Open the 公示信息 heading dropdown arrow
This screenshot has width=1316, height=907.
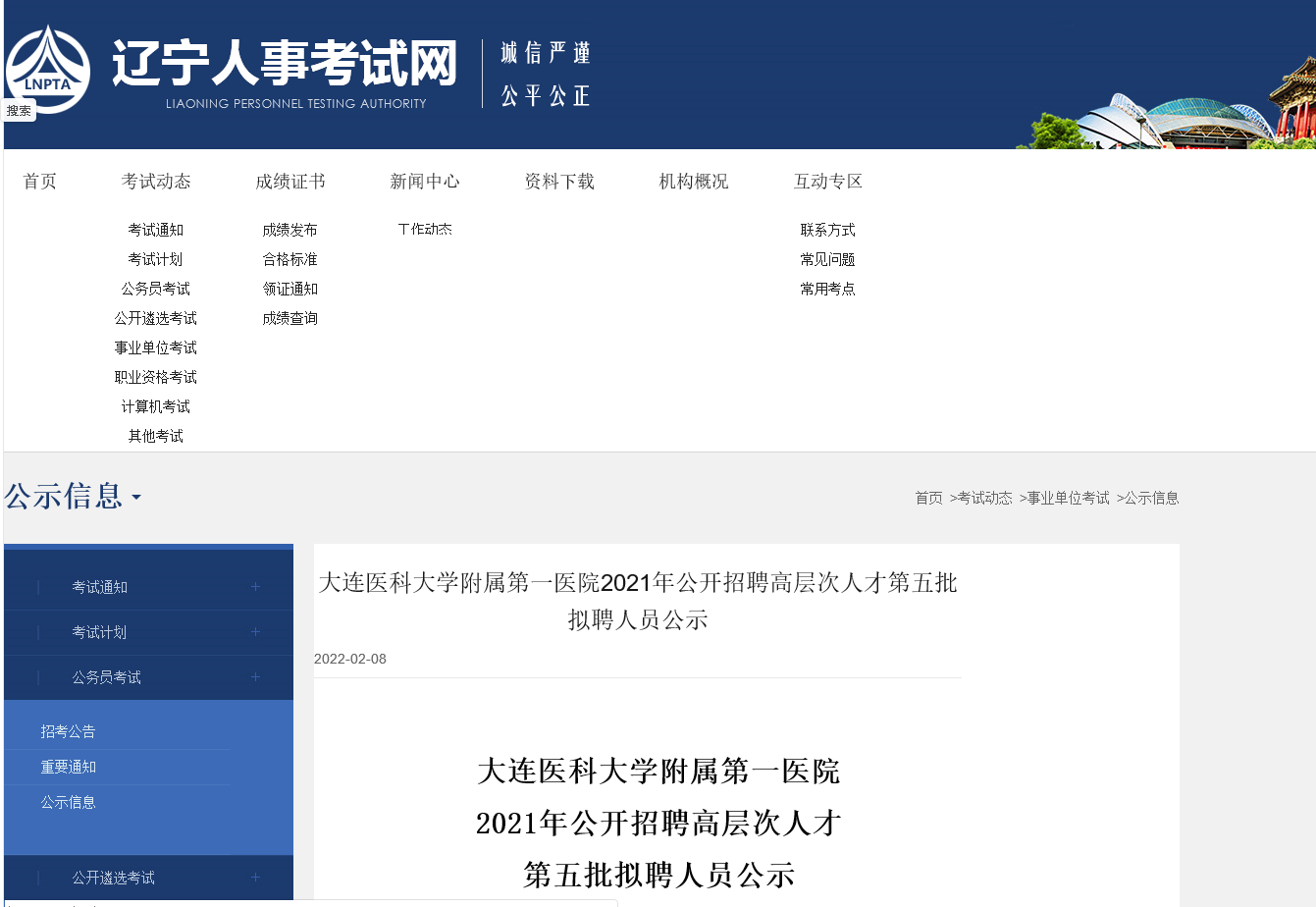click(136, 498)
